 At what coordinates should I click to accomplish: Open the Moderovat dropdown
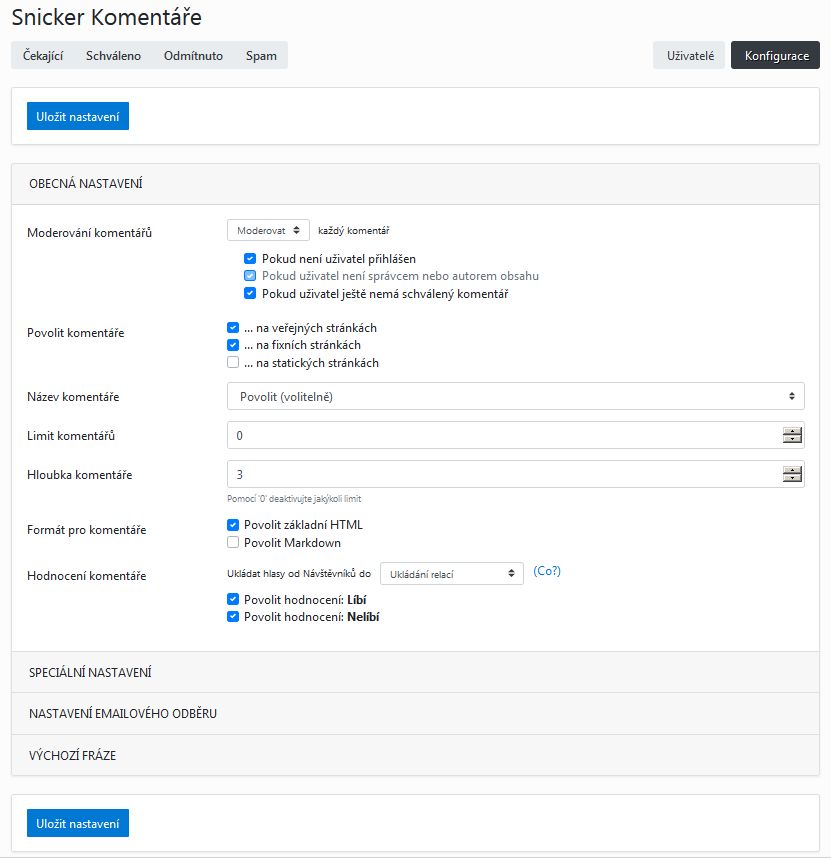coord(268,231)
